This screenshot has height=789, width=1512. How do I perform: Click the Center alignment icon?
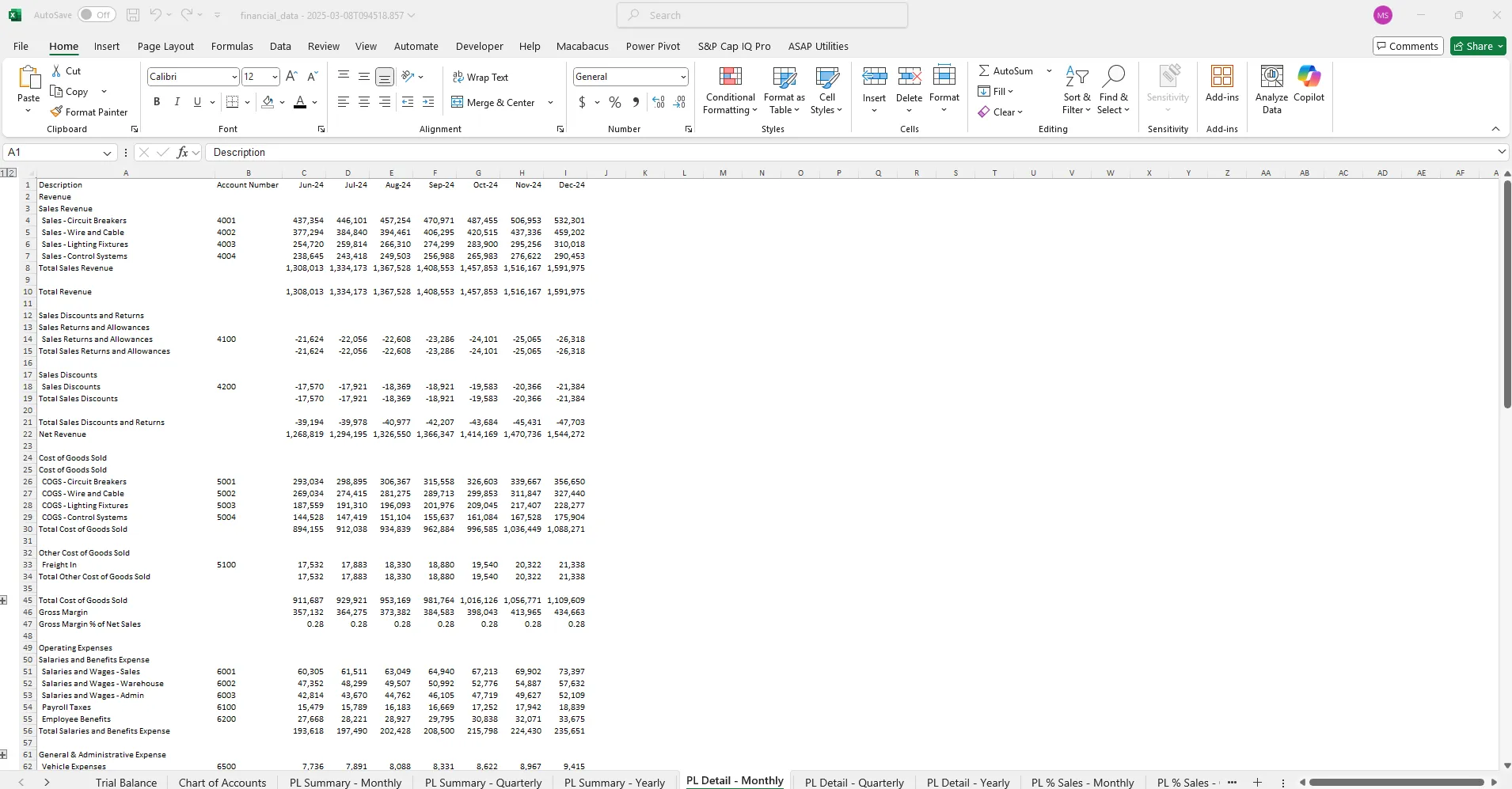pos(364,102)
